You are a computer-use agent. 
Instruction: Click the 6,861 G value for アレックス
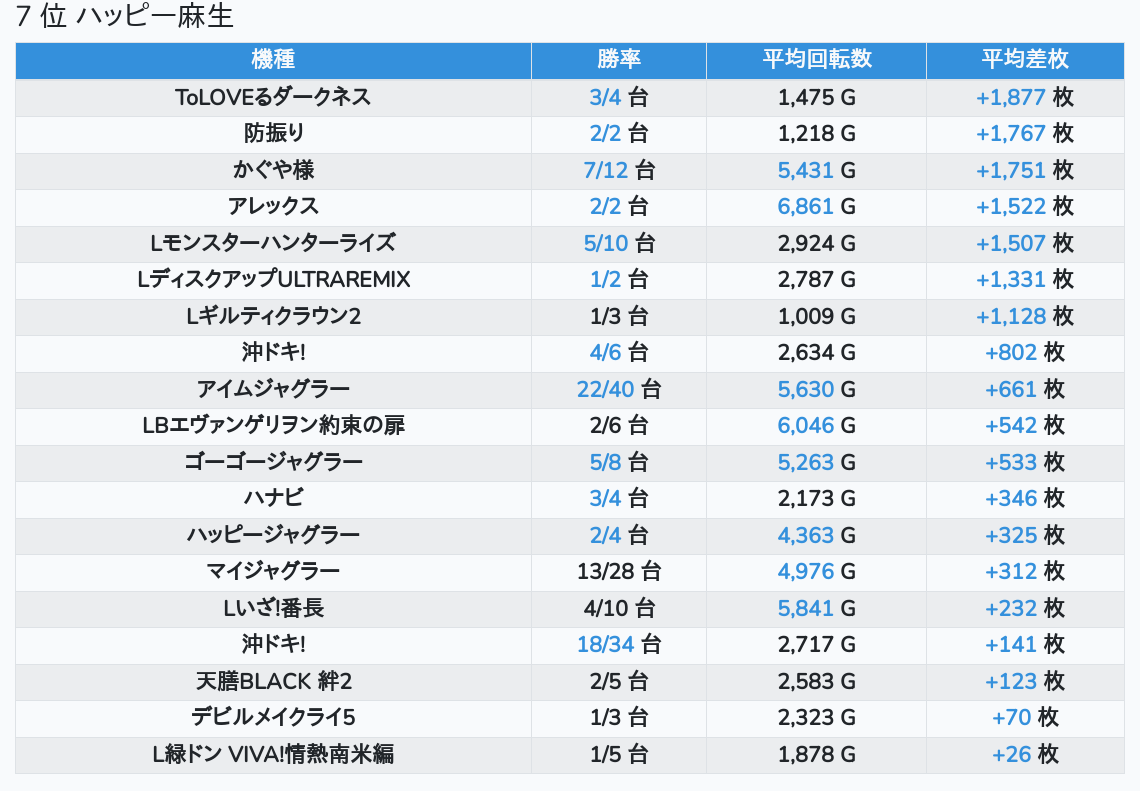816,206
